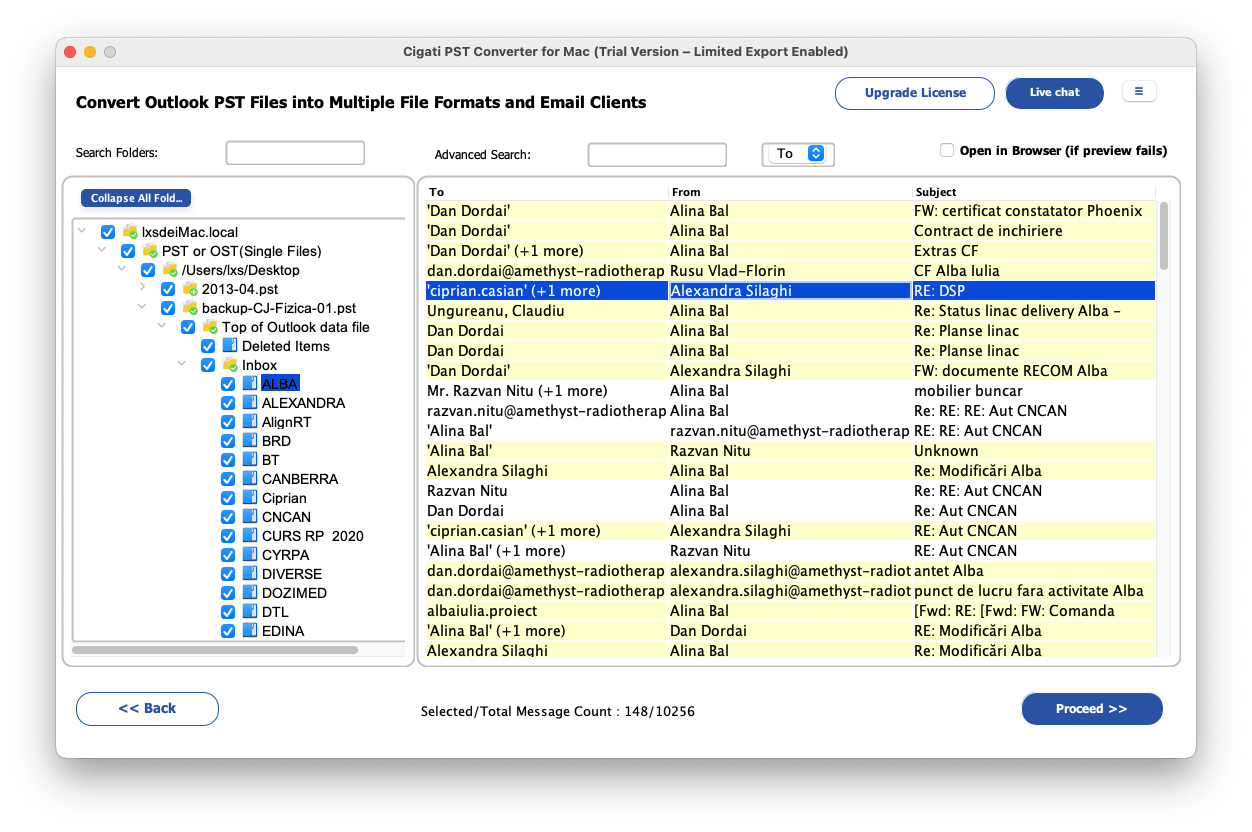Uncheck the CNCAN folder checkbox
Screen dimensions: 1252x832
tap(228, 517)
